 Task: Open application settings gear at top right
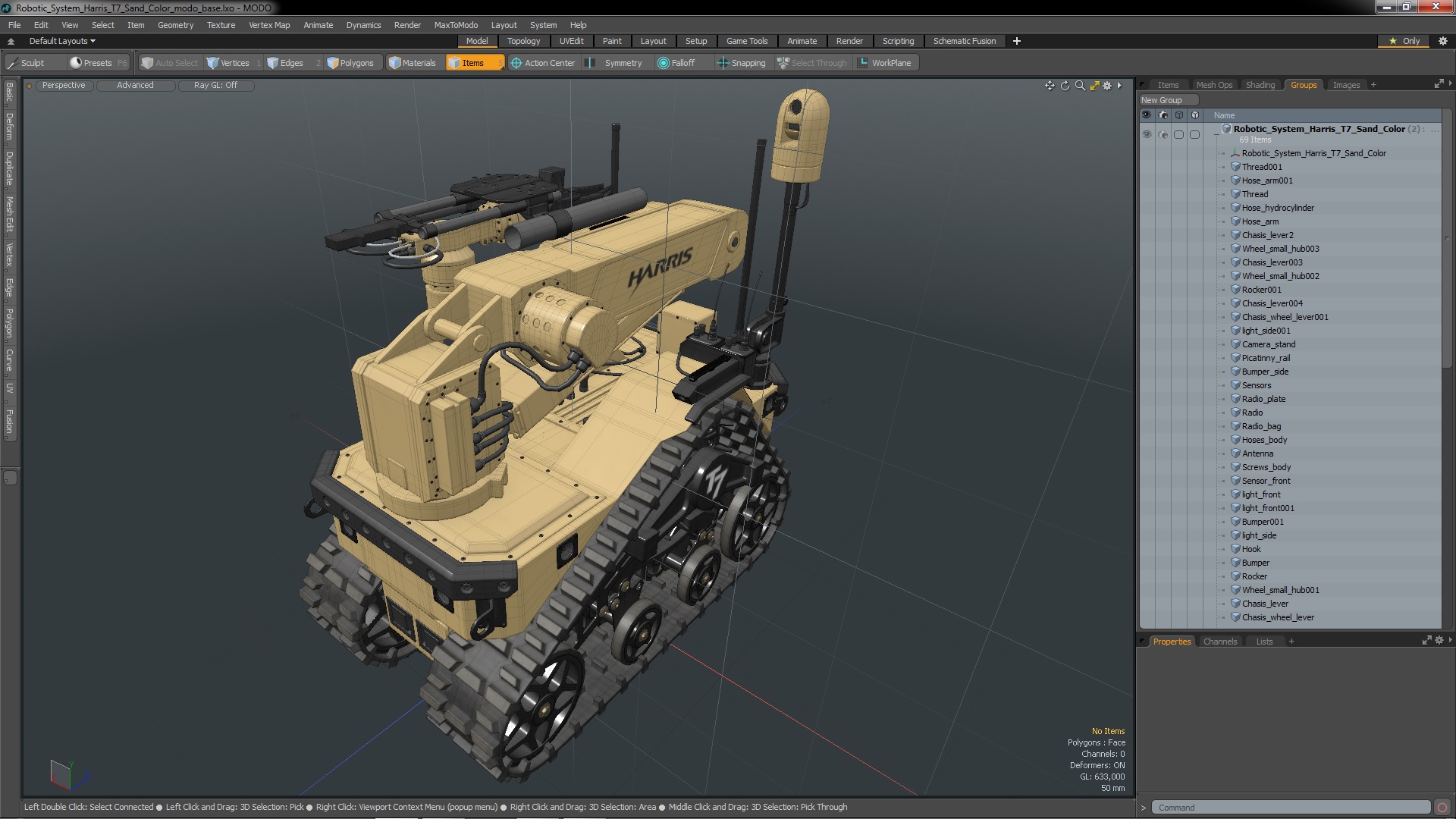pos(1443,41)
